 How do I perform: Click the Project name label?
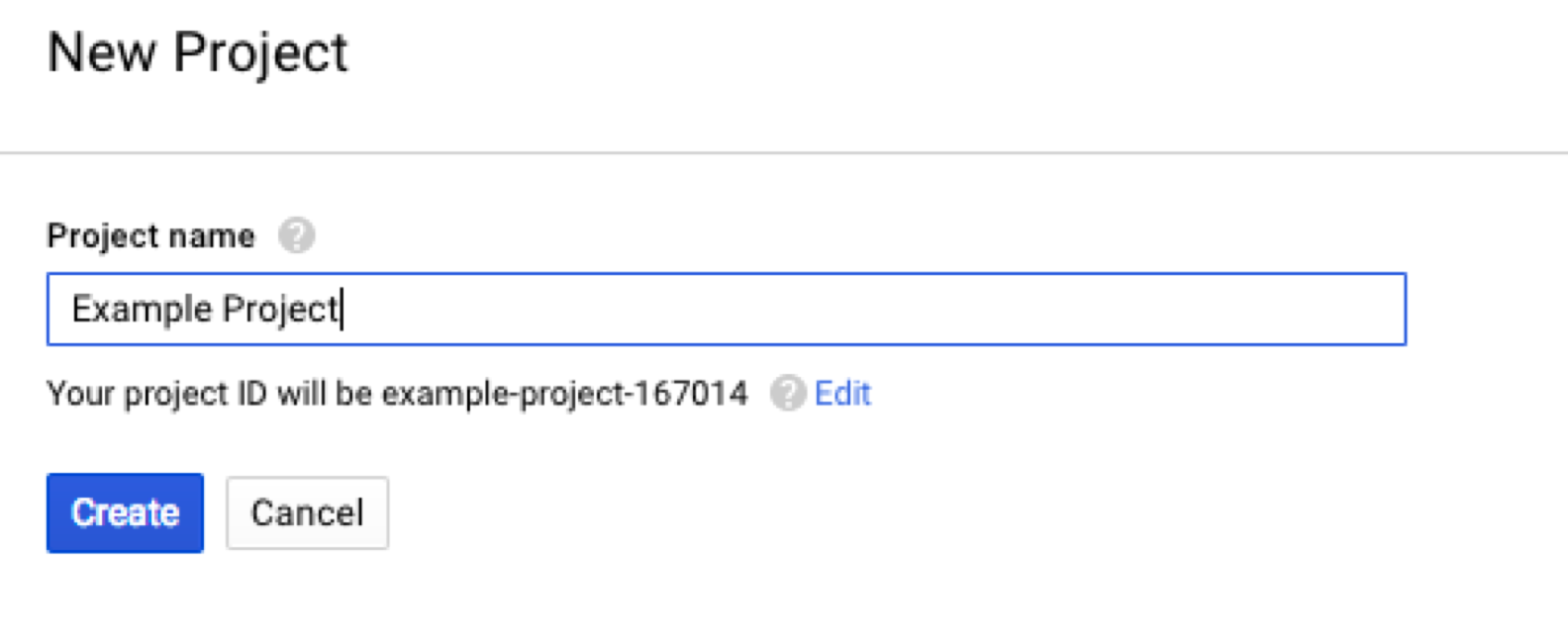(x=150, y=235)
